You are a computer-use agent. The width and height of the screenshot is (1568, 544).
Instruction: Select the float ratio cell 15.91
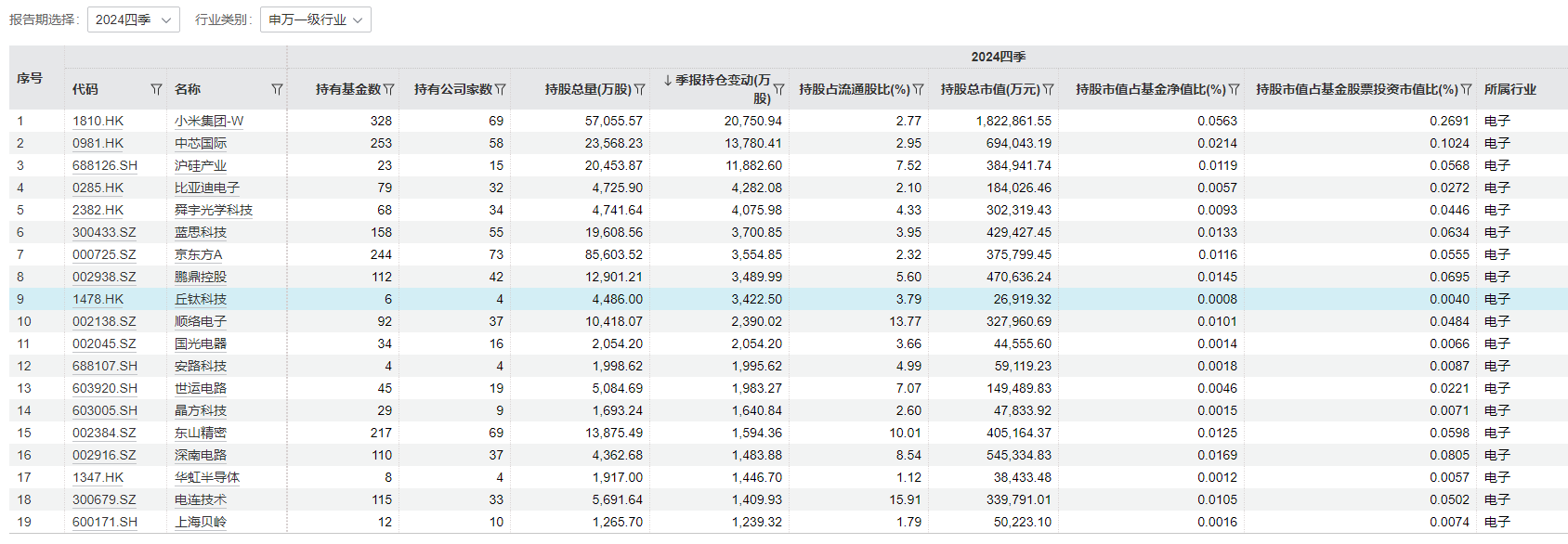point(906,499)
